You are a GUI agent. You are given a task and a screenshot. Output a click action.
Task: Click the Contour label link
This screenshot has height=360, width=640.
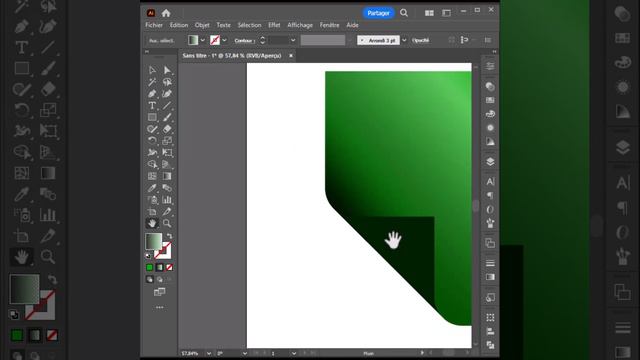244,40
